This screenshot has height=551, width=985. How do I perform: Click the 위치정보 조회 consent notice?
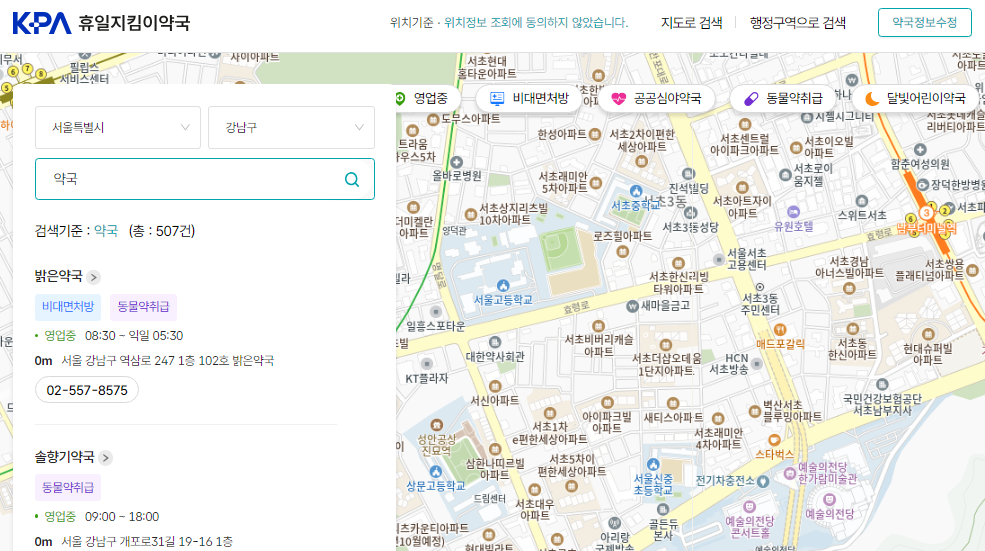(536, 23)
